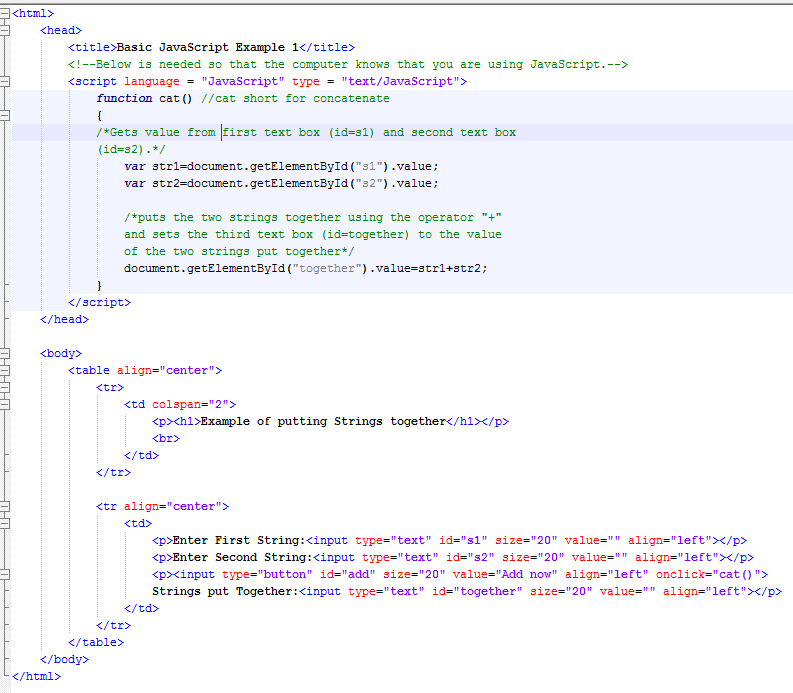Image resolution: width=793 pixels, height=693 pixels.
Task: Click the "Strings put Together:" text
Action: tap(226, 591)
